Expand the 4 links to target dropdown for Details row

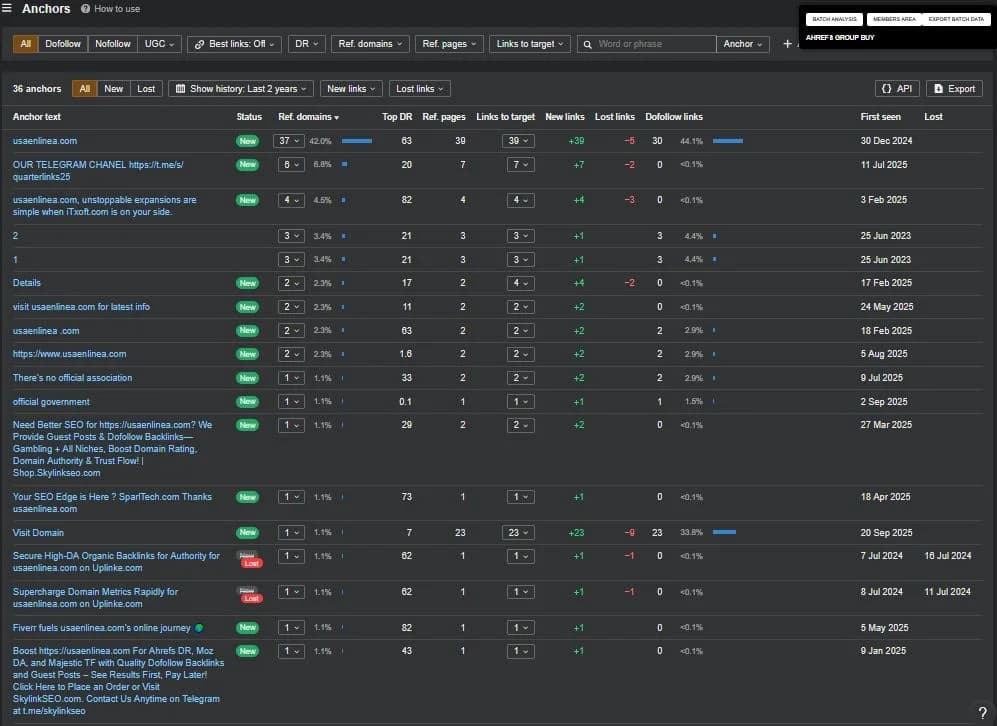pyautogui.click(x=521, y=283)
